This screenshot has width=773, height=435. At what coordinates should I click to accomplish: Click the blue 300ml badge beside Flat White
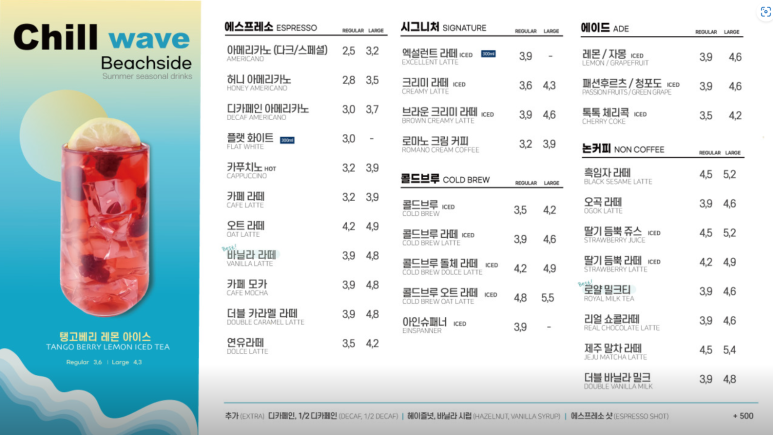point(287,141)
